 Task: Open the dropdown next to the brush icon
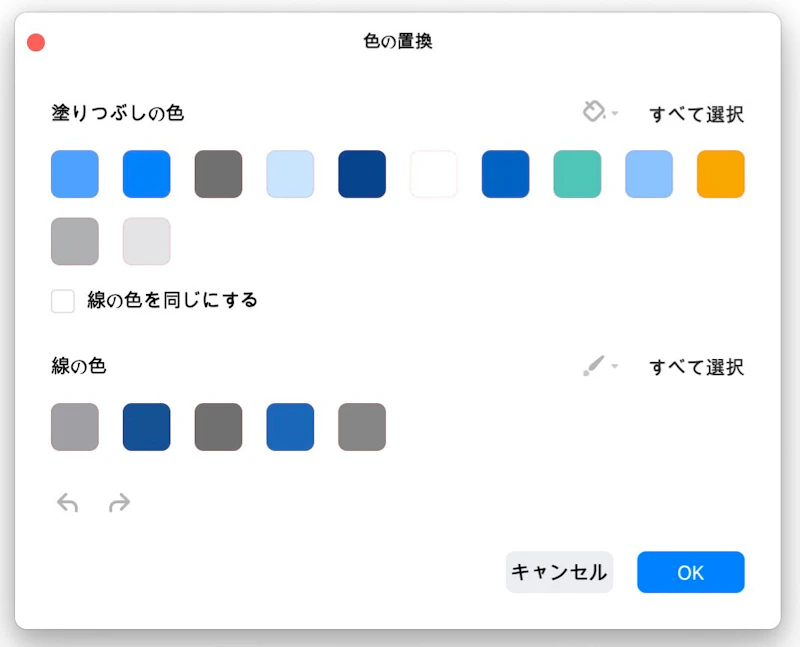pos(613,366)
